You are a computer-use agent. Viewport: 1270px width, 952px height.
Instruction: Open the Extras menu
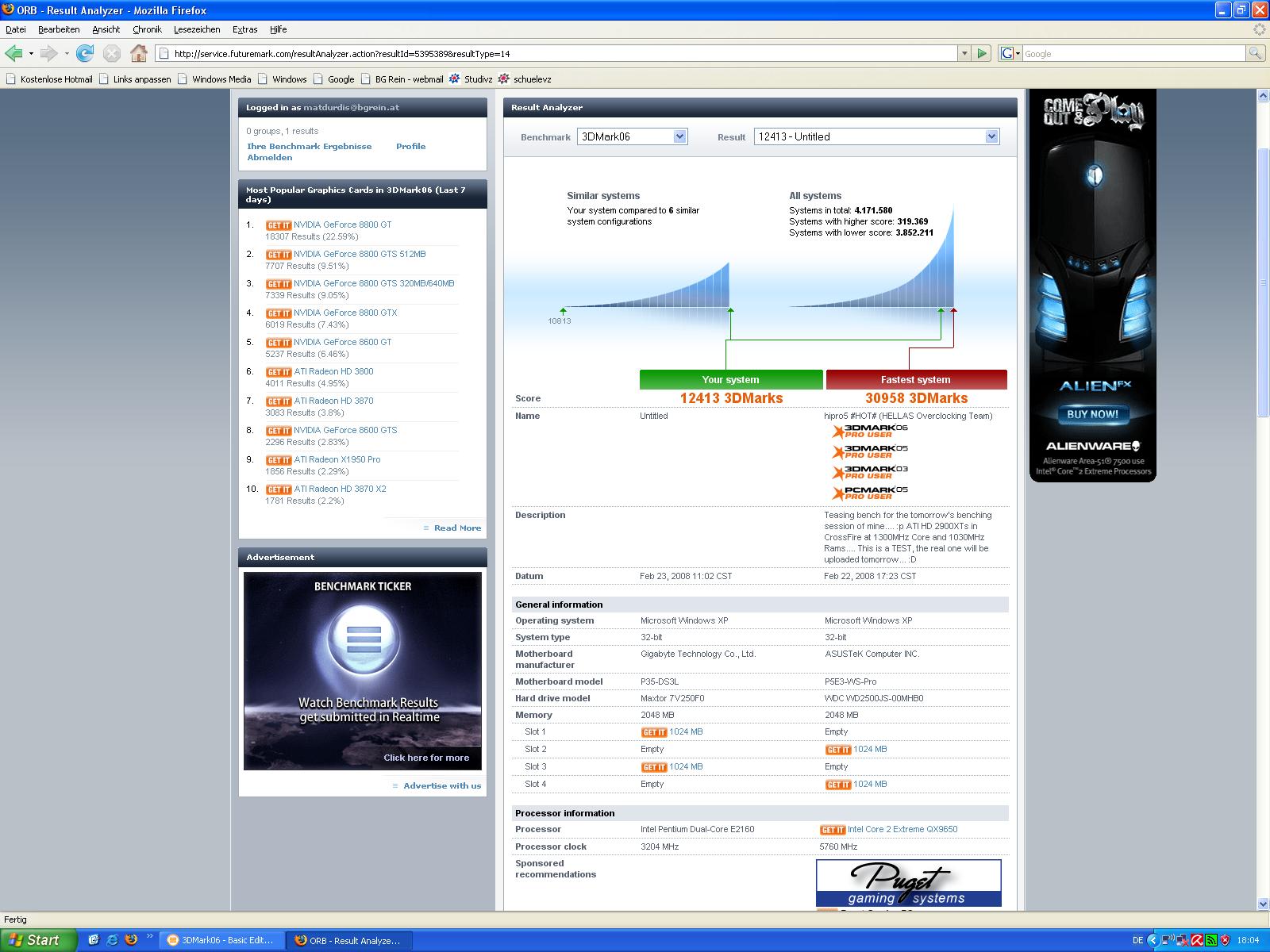[x=244, y=29]
